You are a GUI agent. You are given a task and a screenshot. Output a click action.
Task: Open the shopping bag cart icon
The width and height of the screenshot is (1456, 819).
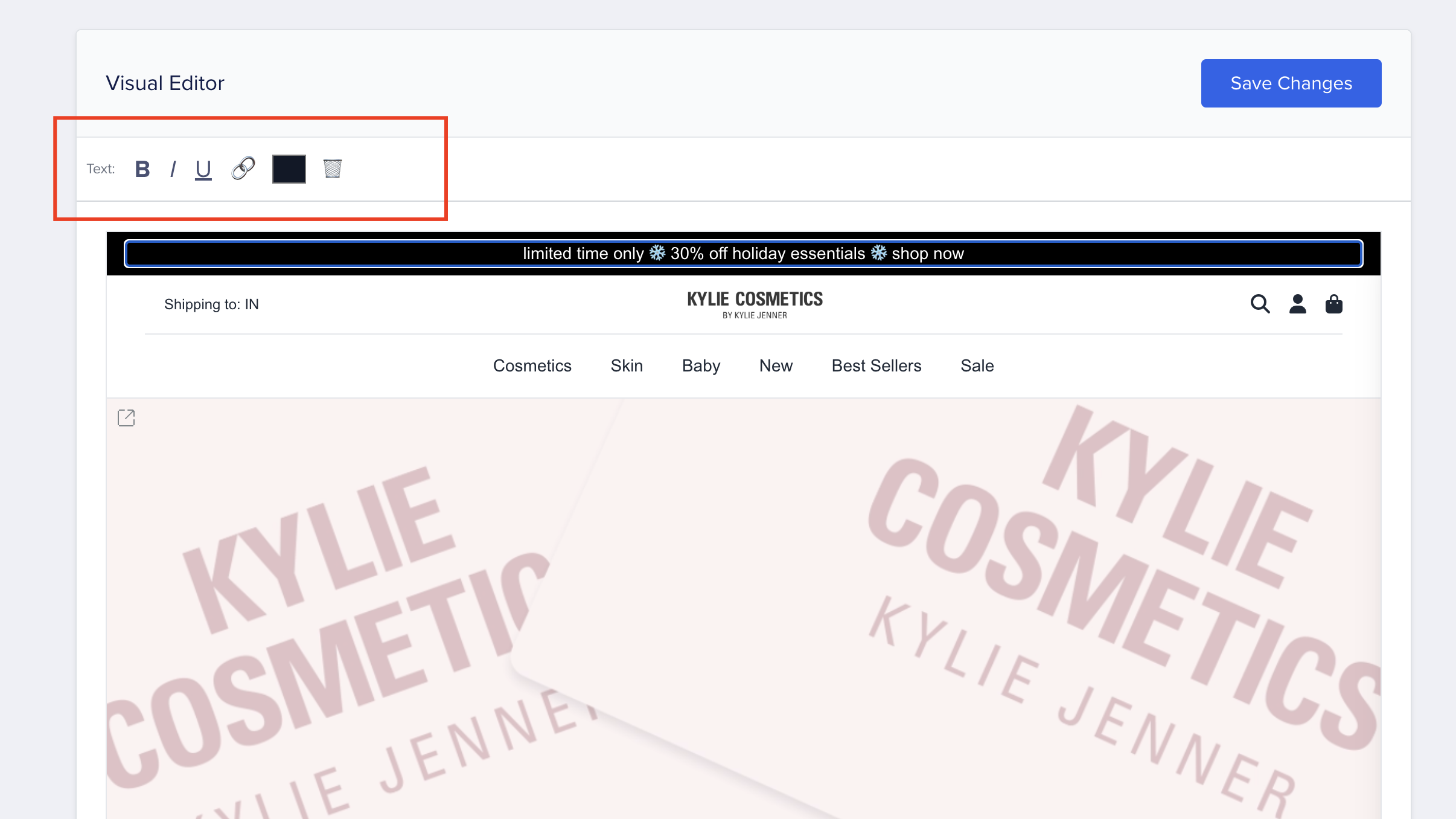click(x=1334, y=304)
